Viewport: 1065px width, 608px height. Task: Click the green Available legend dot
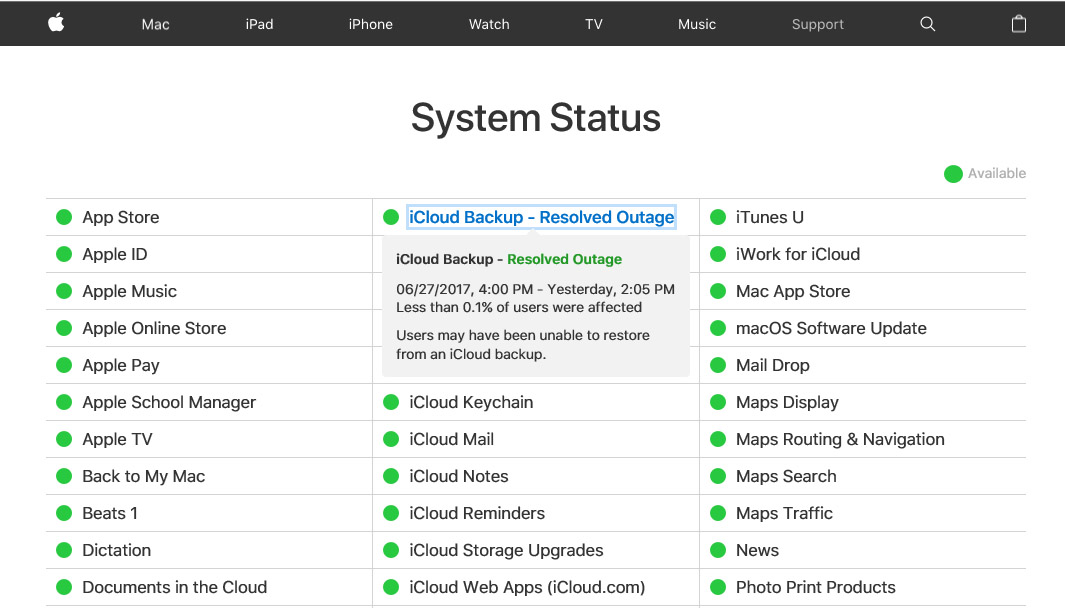point(953,174)
